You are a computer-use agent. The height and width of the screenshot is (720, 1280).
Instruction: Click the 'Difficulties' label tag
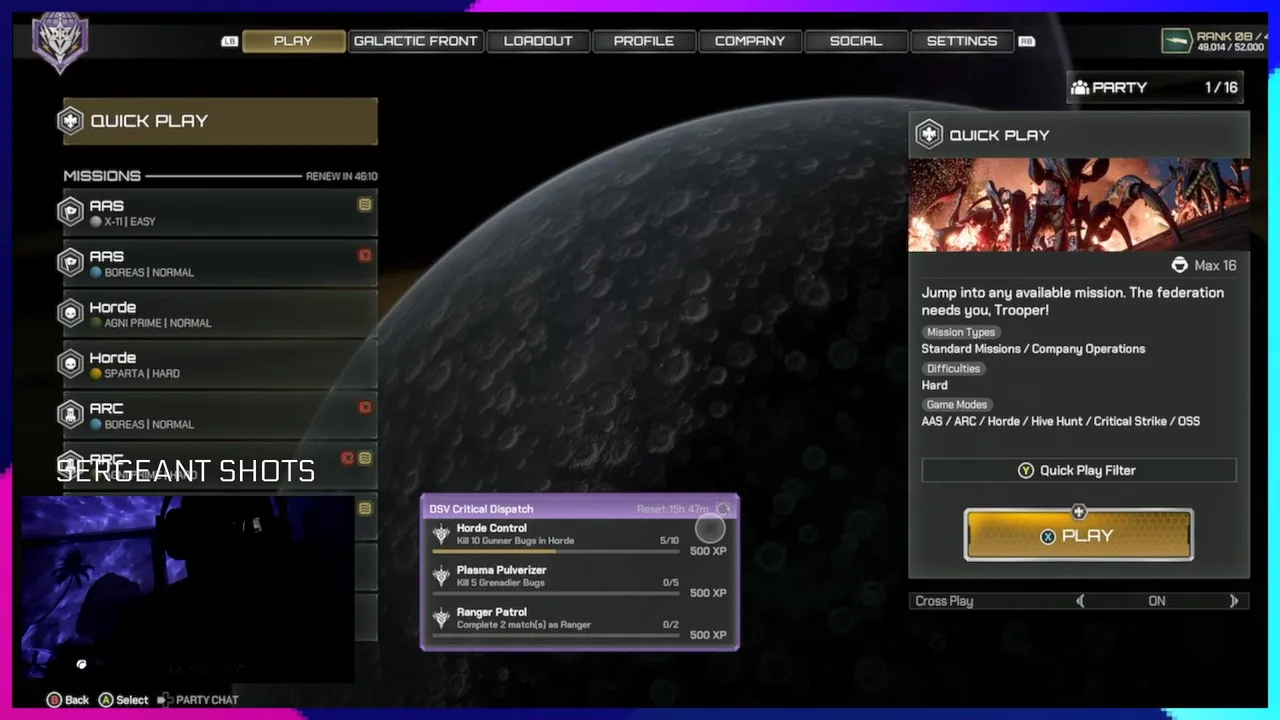(954, 368)
